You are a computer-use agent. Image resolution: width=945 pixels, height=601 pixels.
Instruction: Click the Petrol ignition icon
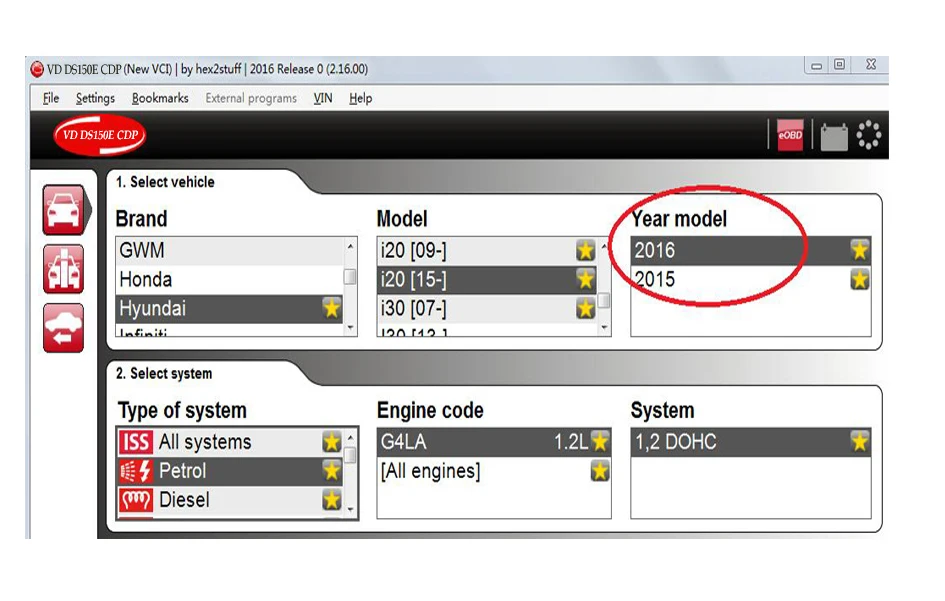(136, 471)
